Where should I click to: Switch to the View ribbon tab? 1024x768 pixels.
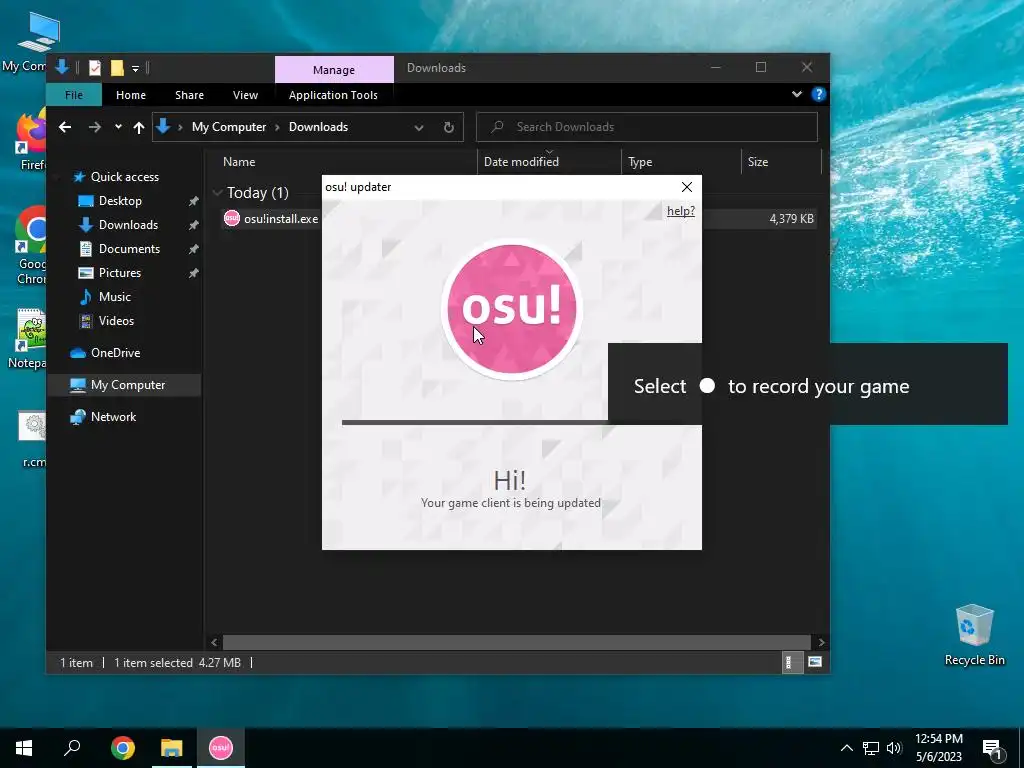click(246, 95)
